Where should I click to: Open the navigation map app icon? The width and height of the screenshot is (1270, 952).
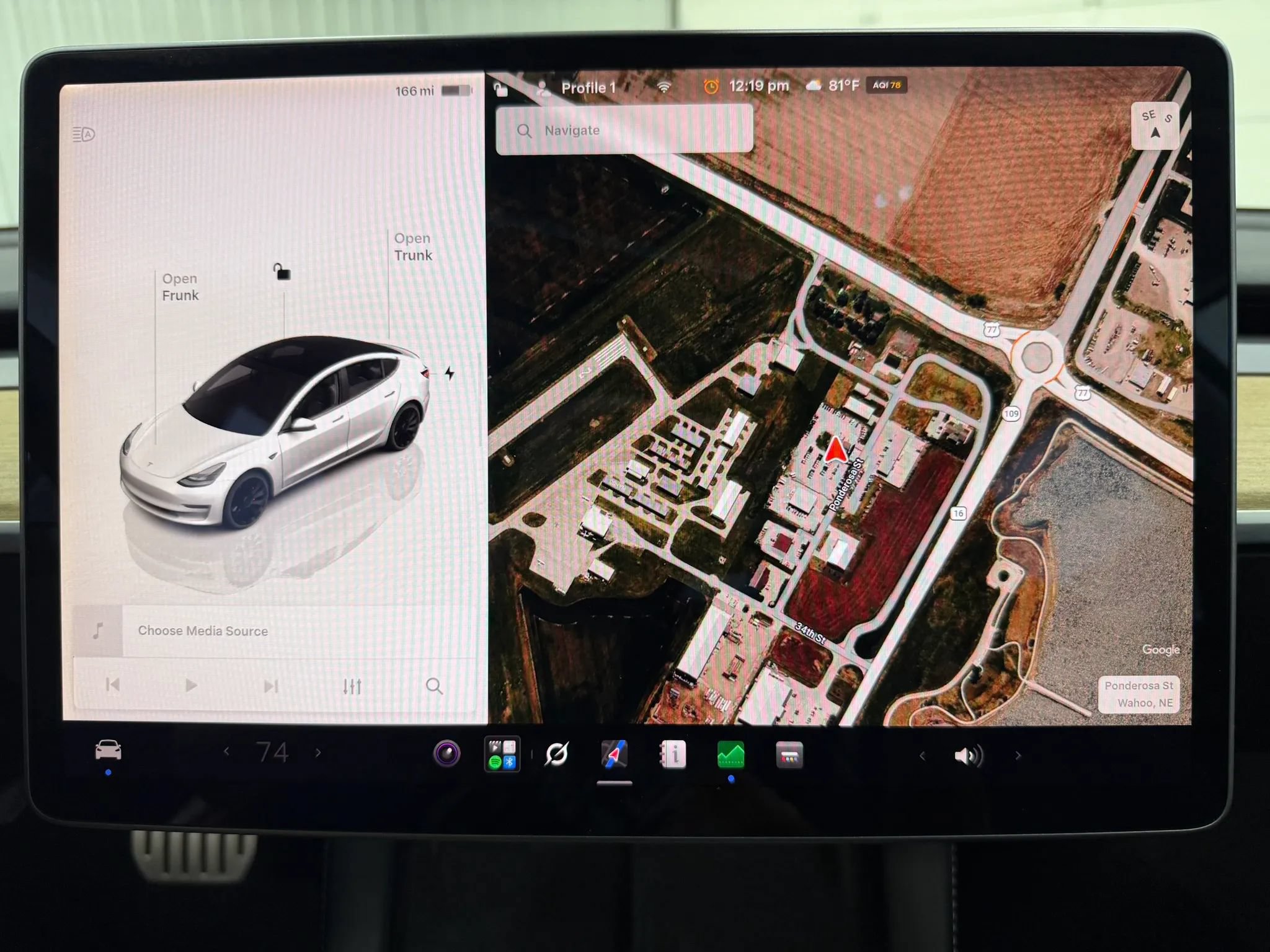pyautogui.click(x=614, y=754)
